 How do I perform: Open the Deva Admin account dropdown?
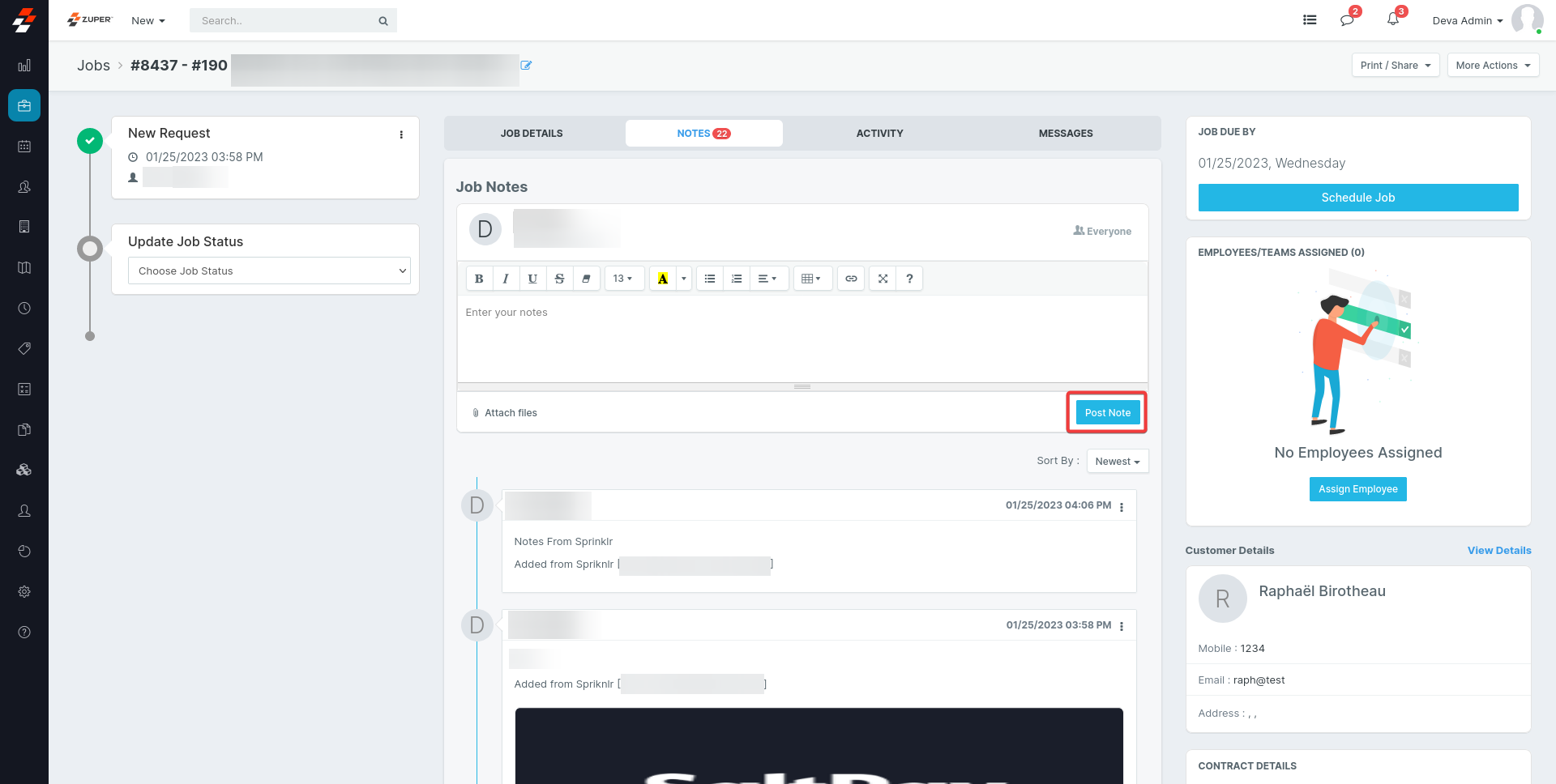1468,21
